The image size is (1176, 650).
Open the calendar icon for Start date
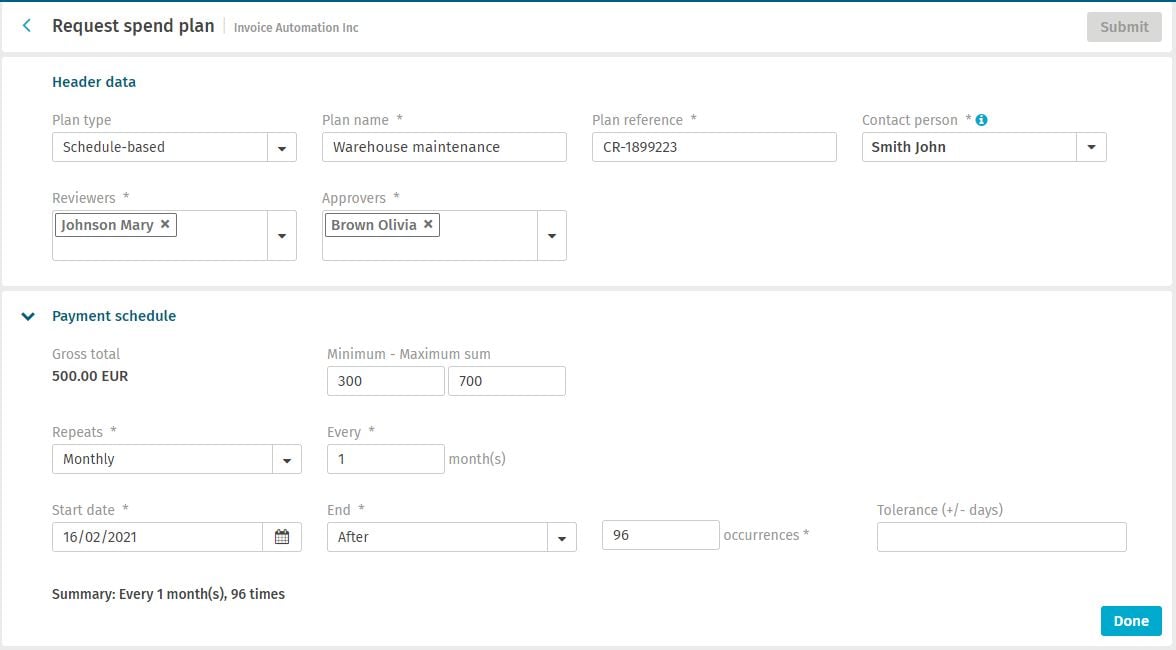pyautogui.click(x=283, y=536)
